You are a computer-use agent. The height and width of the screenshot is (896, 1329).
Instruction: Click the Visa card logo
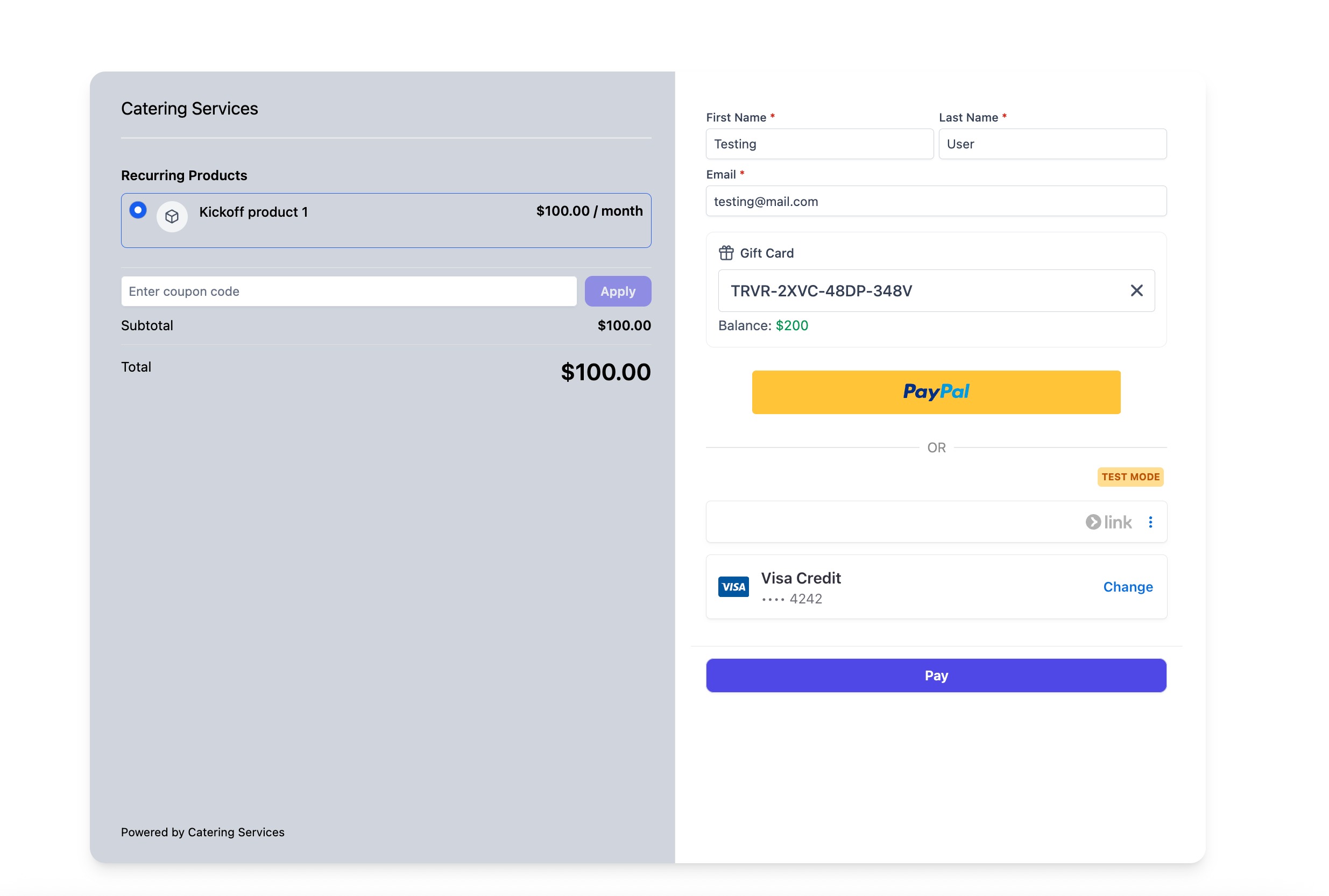coord(733,587)
